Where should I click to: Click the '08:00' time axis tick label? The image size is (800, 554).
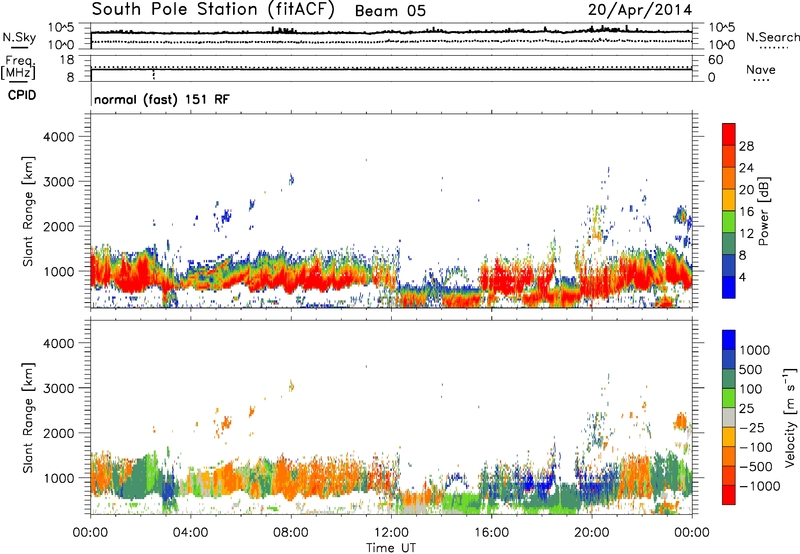290,533
